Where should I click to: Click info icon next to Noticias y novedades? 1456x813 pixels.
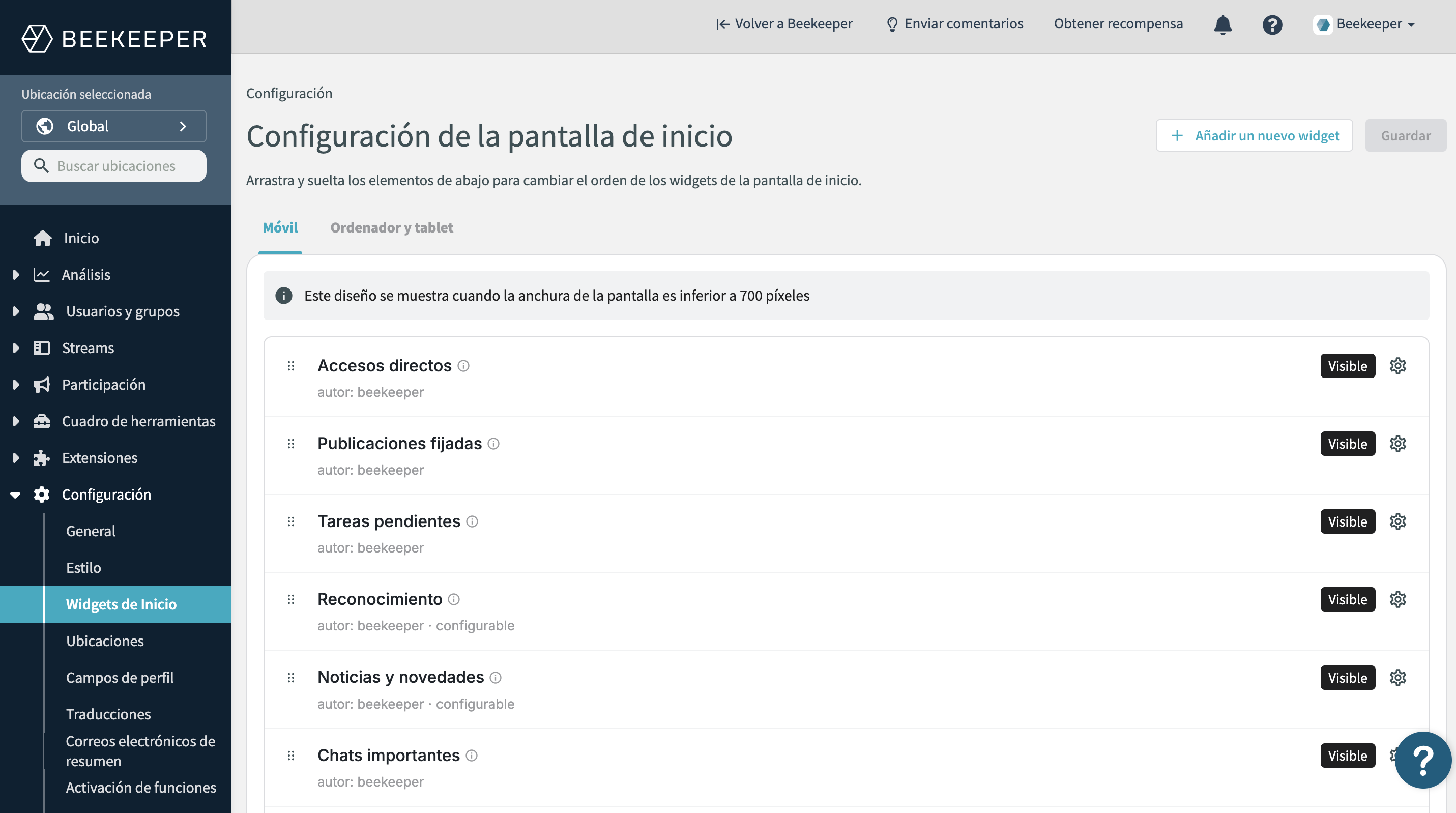coord(496,677)
